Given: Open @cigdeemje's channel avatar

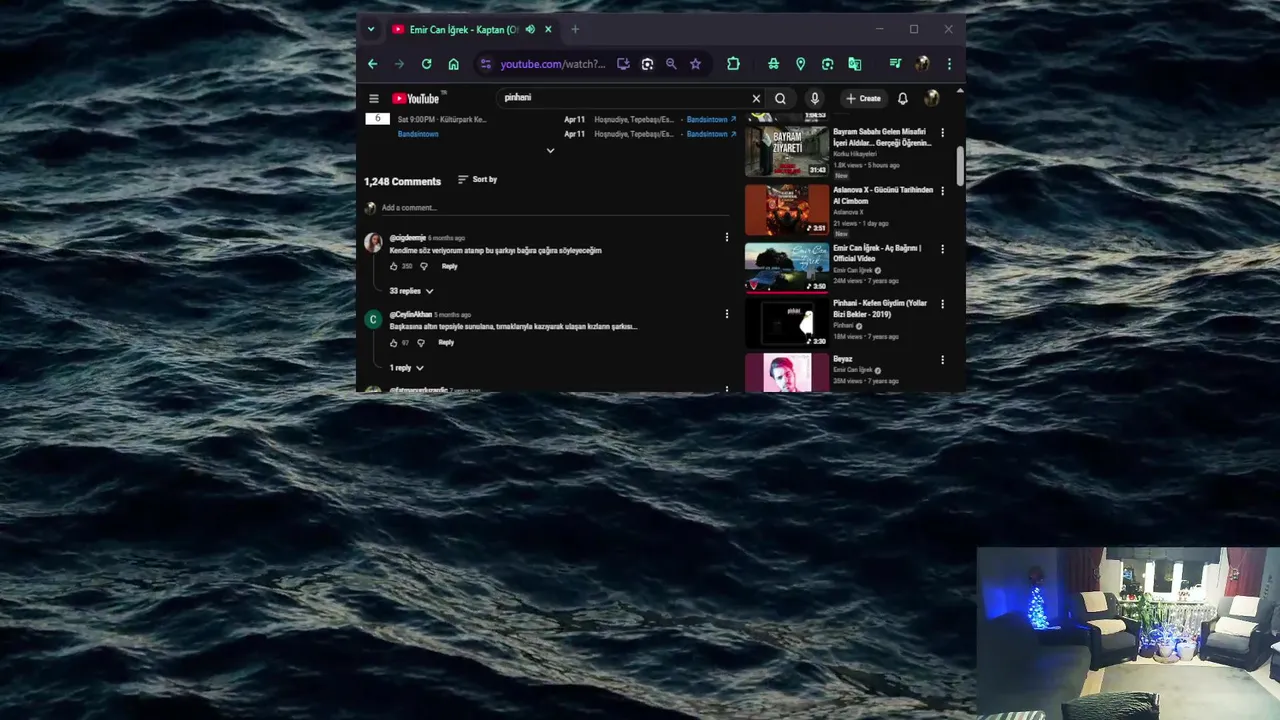Looking at the screenshot, I should 373,243.
